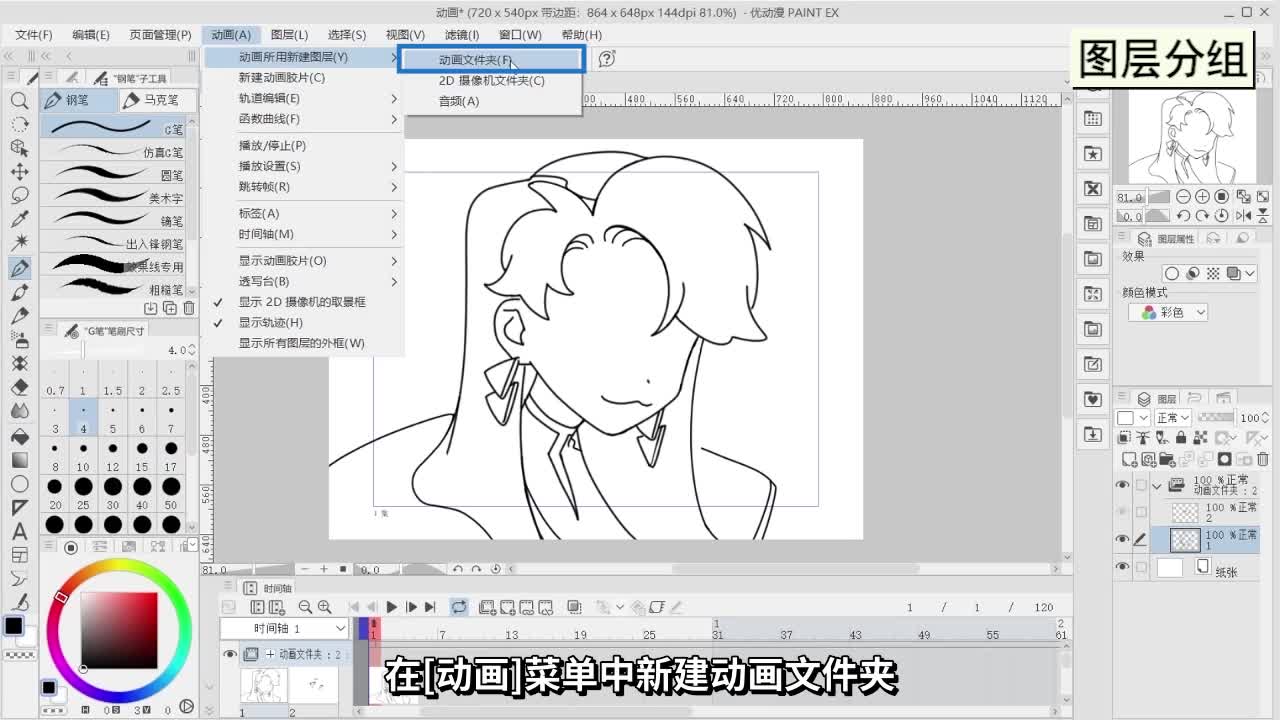Select brush size 10 preset
Image resolution: width=1280 pixels, height=720 pixels.
tap(83, 458)
